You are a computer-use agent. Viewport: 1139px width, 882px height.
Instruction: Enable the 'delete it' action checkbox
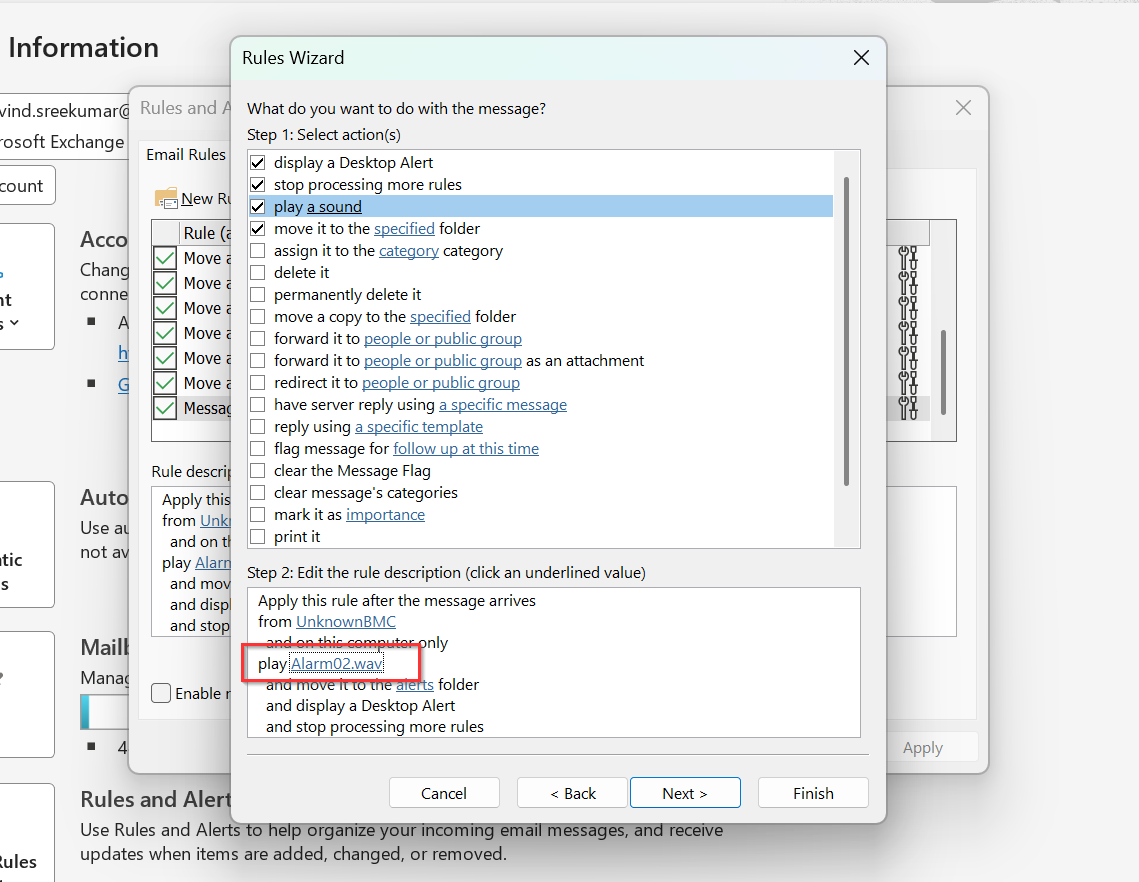click(x=258, y=272)
